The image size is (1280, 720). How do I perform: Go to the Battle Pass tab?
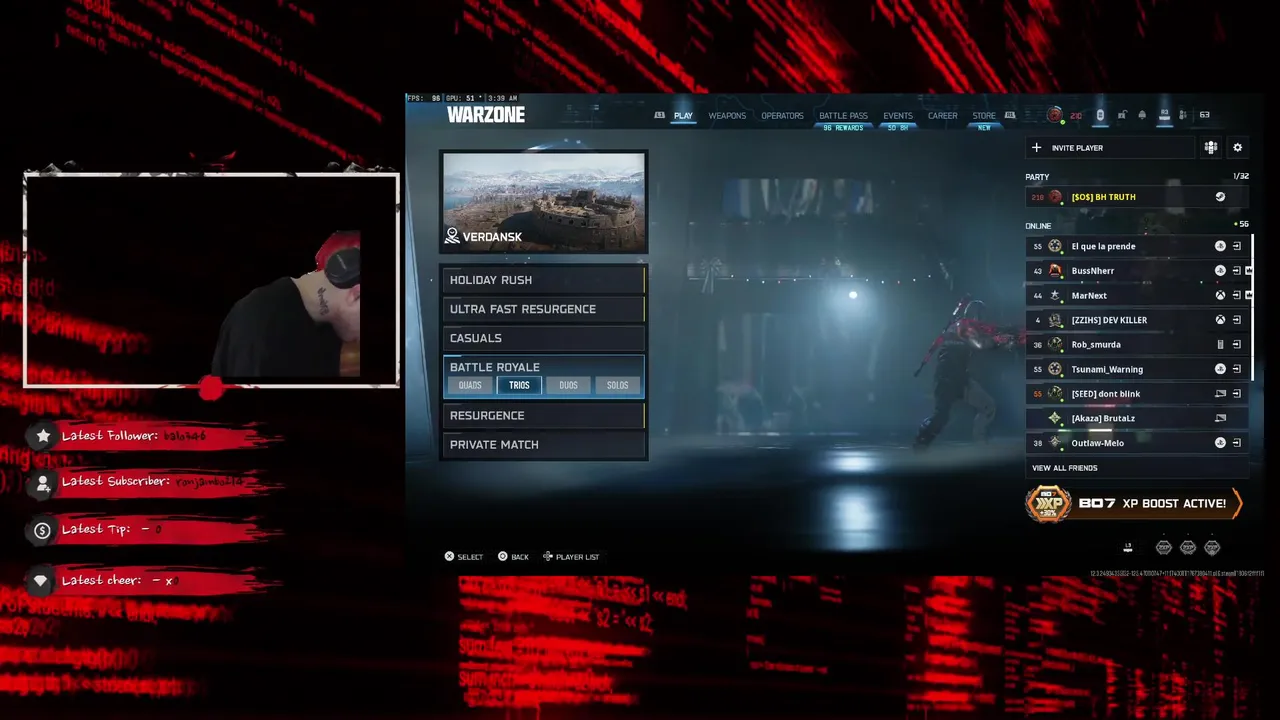tap(843, 116)
